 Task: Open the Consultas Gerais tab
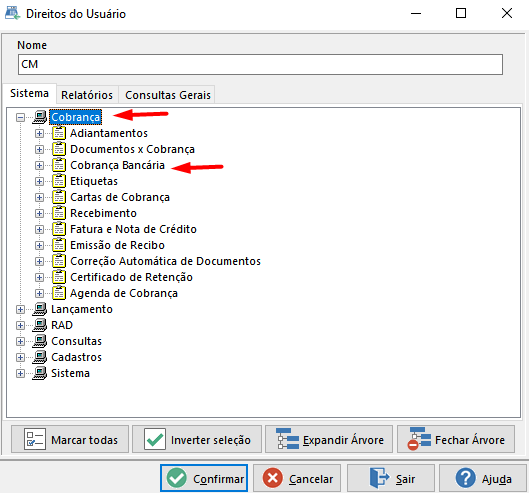(x=168, y=95)
